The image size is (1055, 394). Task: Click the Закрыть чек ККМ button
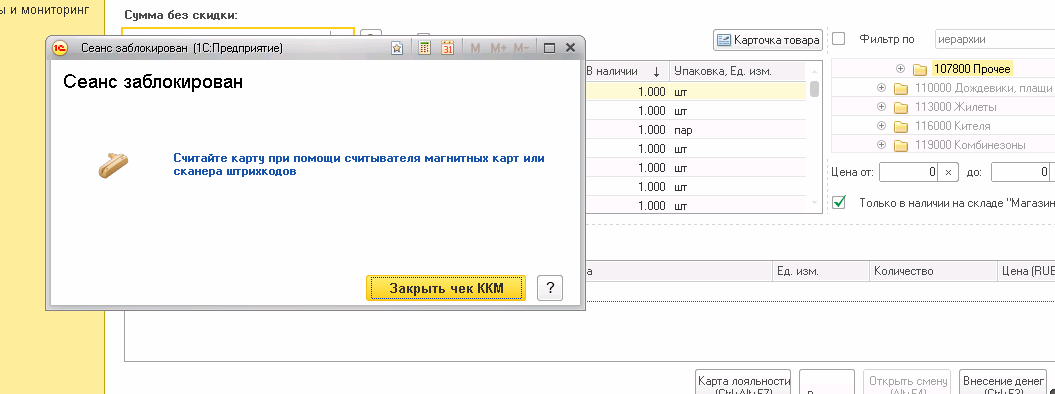click(x=445, y=288)
